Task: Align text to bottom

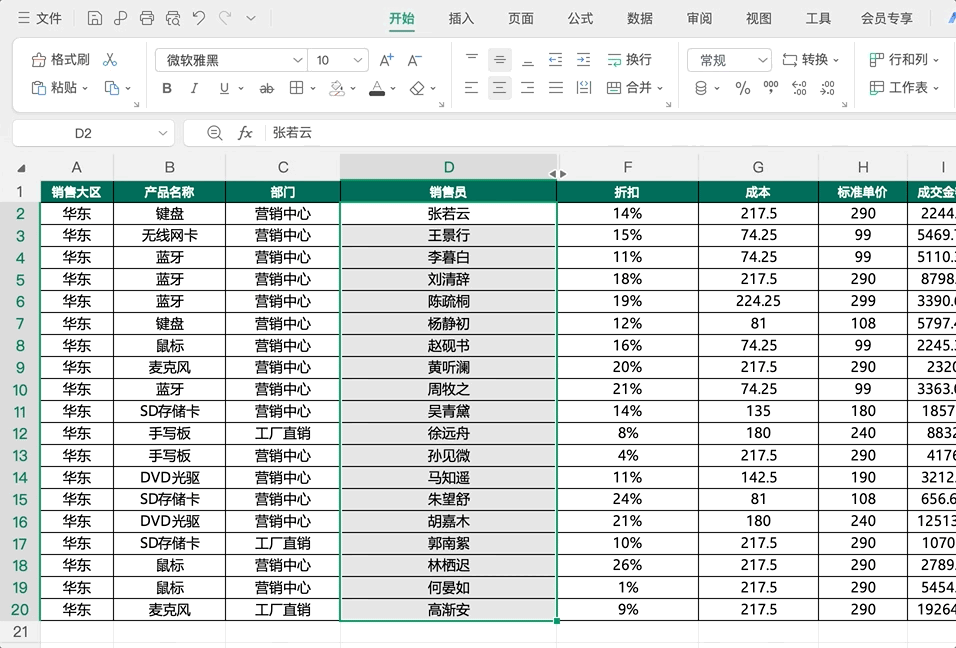Action: (x=528, y=59)
